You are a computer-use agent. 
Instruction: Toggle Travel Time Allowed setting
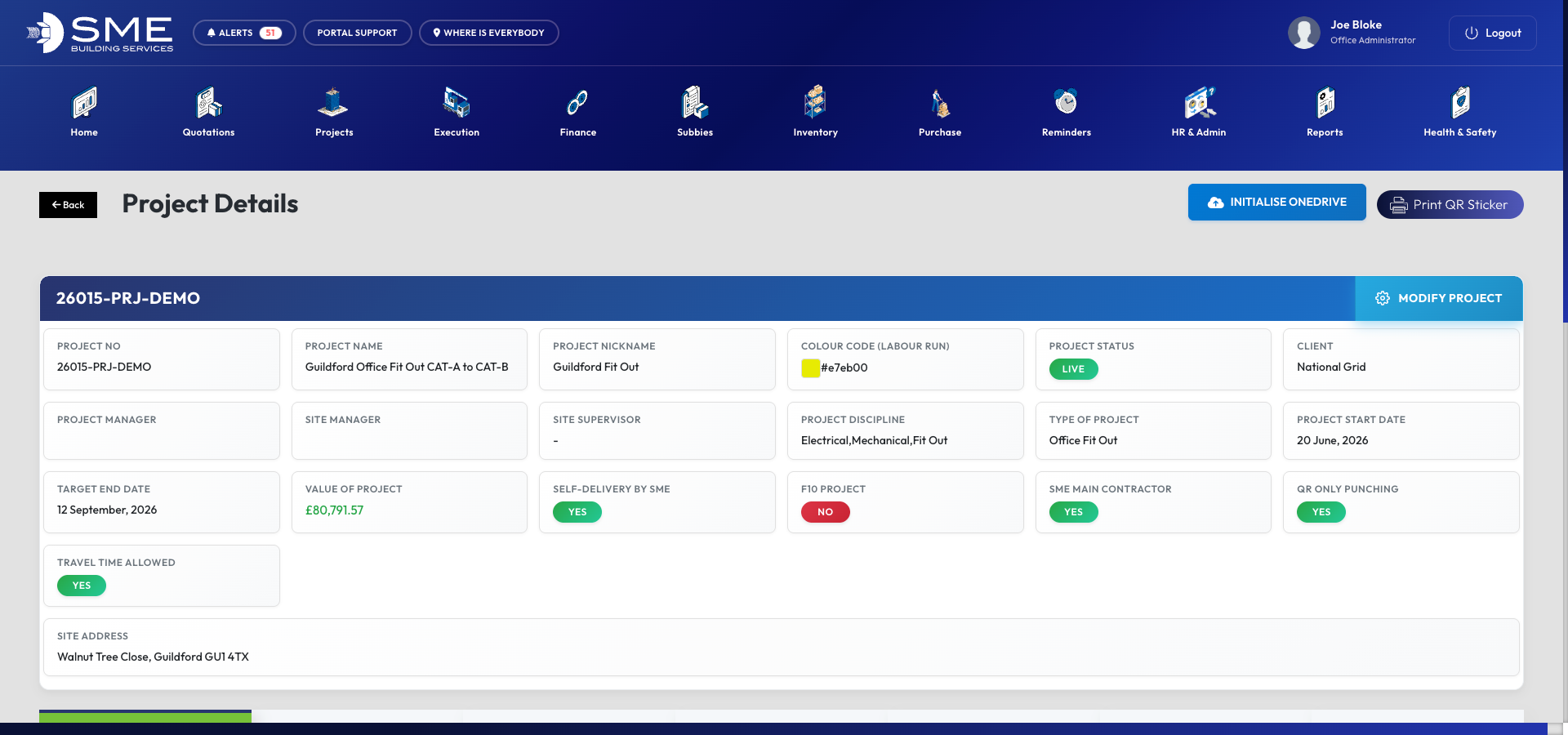tap(81, 586)
